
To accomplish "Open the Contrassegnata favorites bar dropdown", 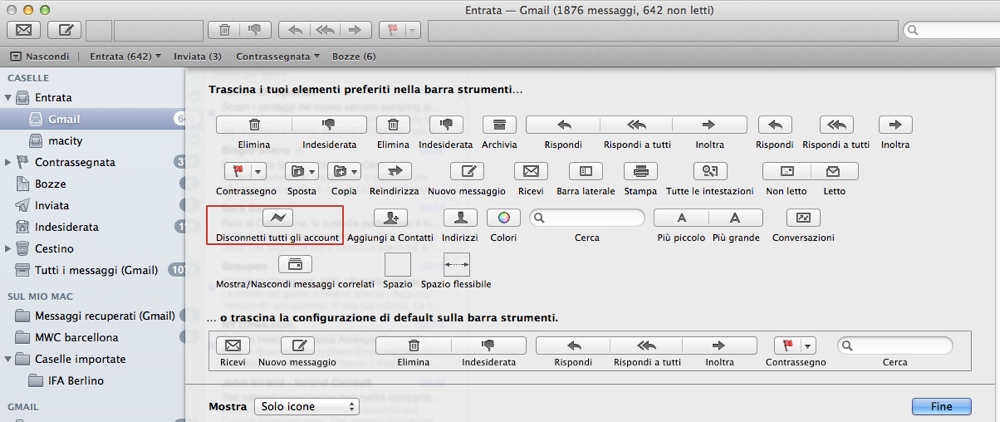I will (277, 56).
